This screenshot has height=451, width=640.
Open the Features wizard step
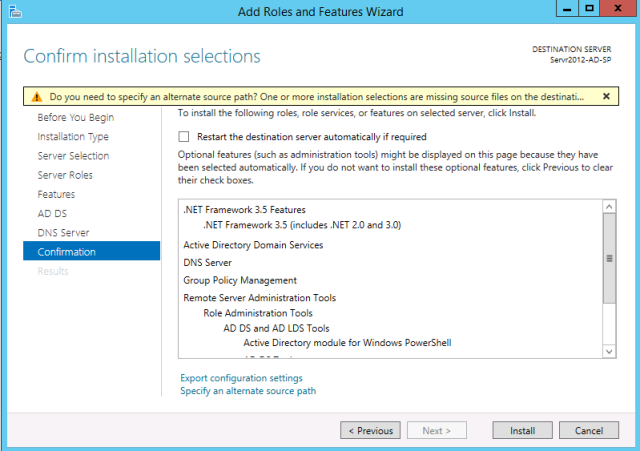pyautogui.click(x=56, y=194)
